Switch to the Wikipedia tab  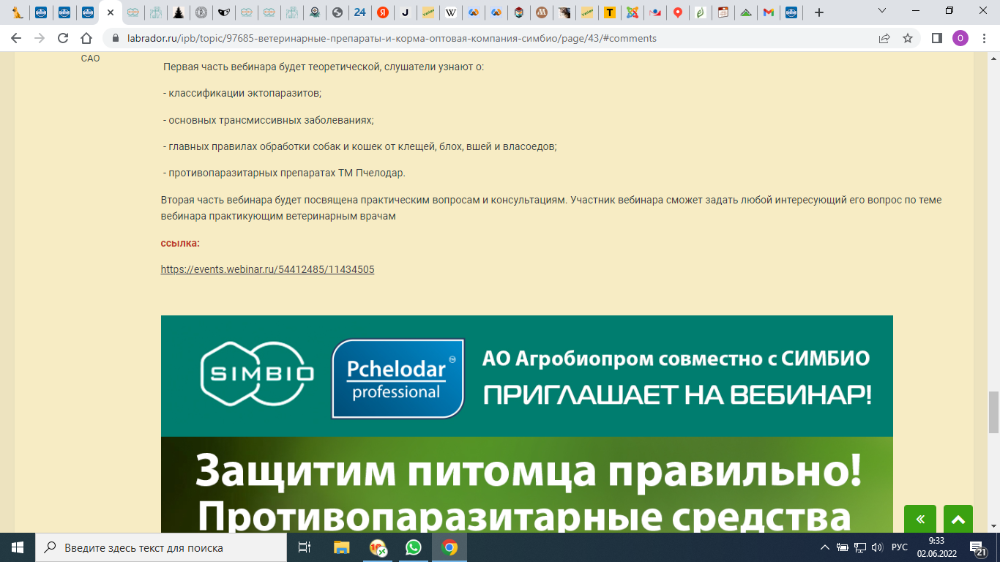[x=451, y=12]
